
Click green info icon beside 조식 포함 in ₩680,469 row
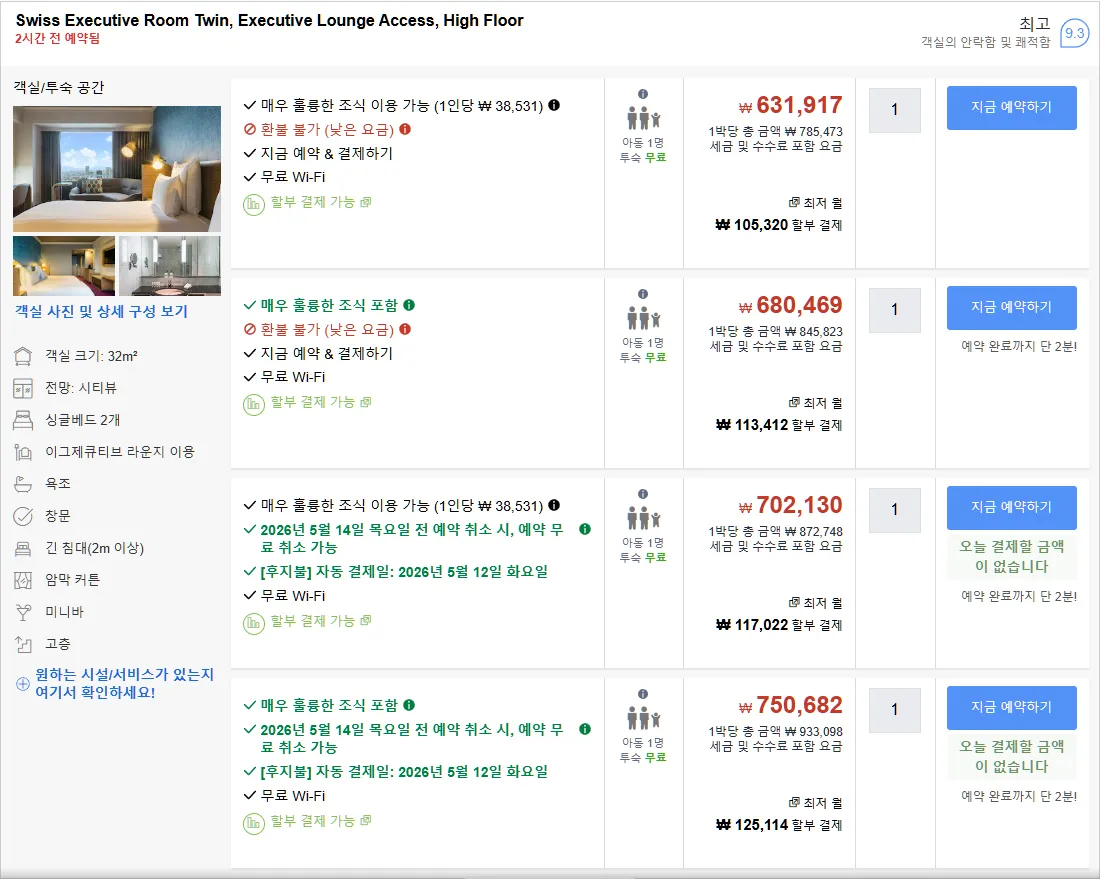[x=409, y=305]
